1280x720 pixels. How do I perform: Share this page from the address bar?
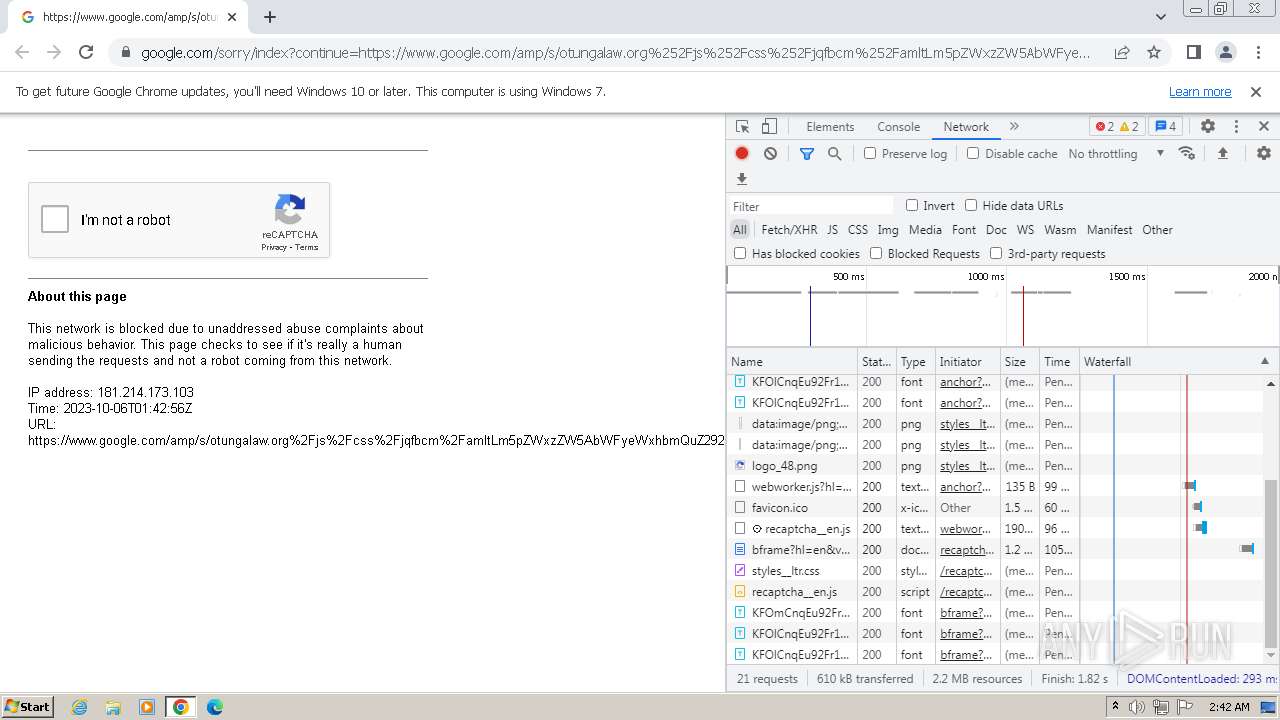tap(1122, 52)
